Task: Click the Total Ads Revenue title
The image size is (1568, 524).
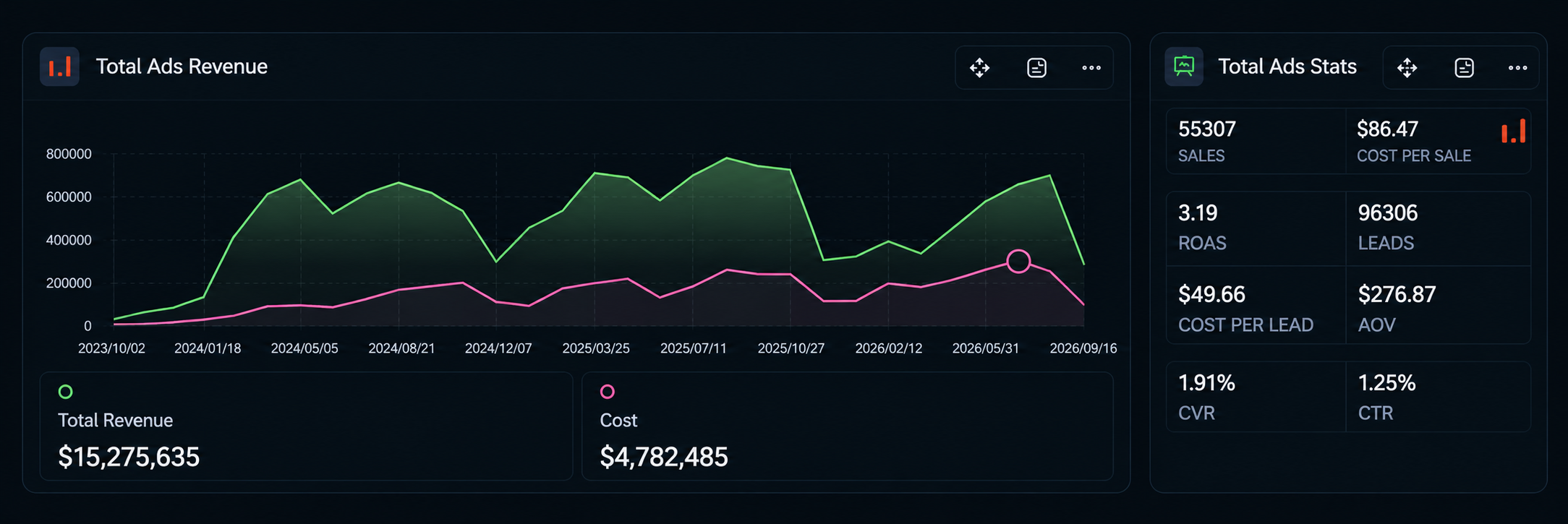Action: [x=182, y=66]
